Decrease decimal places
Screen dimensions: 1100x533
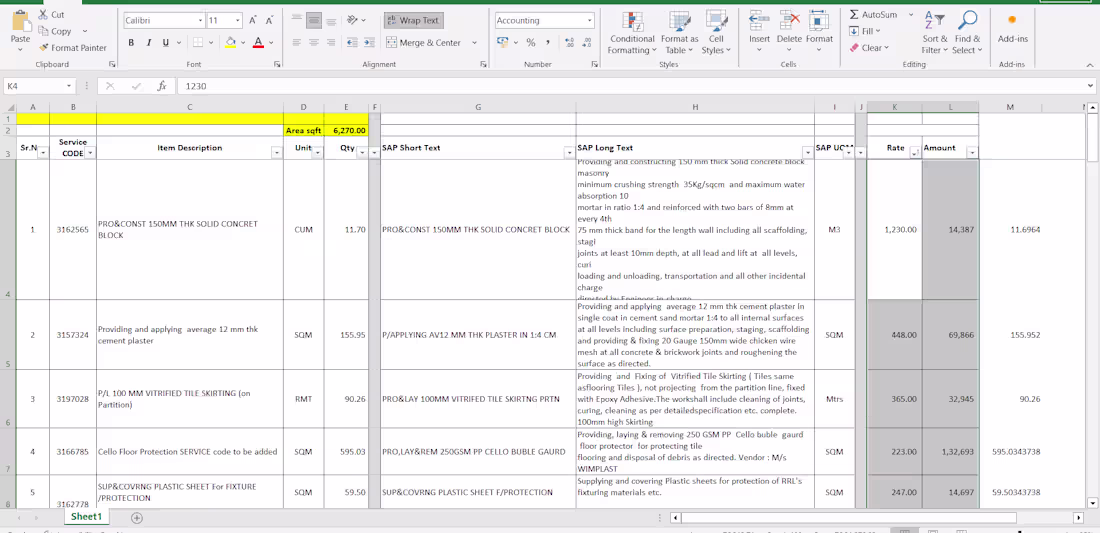click(x=586, y=43)
